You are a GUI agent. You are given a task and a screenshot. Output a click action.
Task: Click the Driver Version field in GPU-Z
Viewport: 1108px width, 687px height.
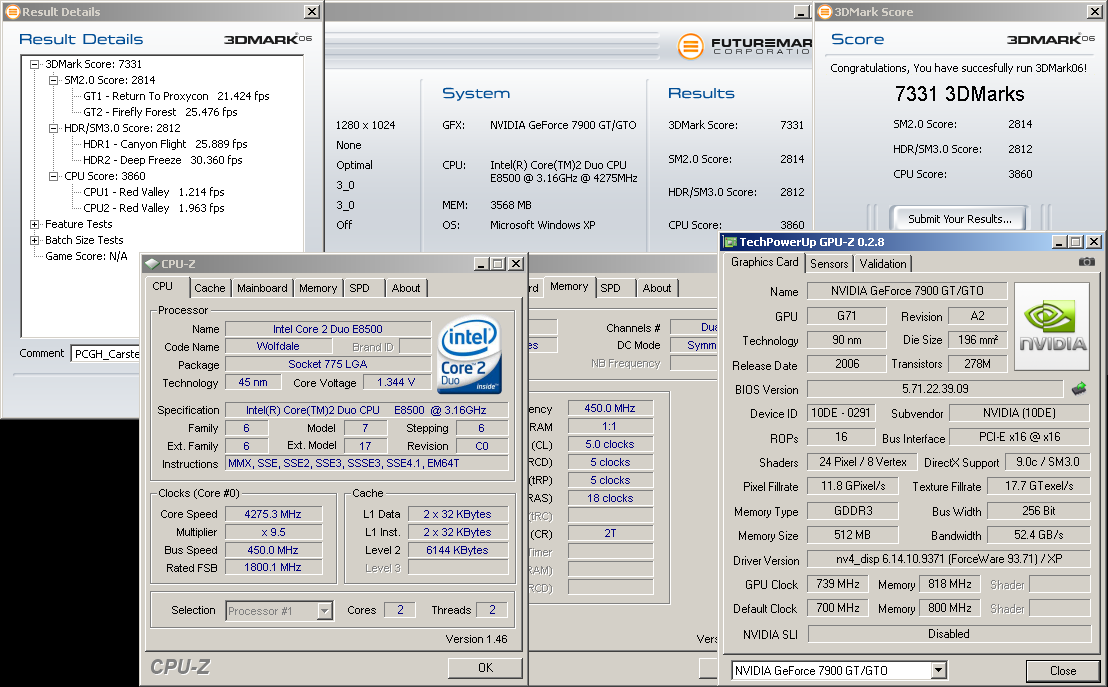(x=949, y=559)
